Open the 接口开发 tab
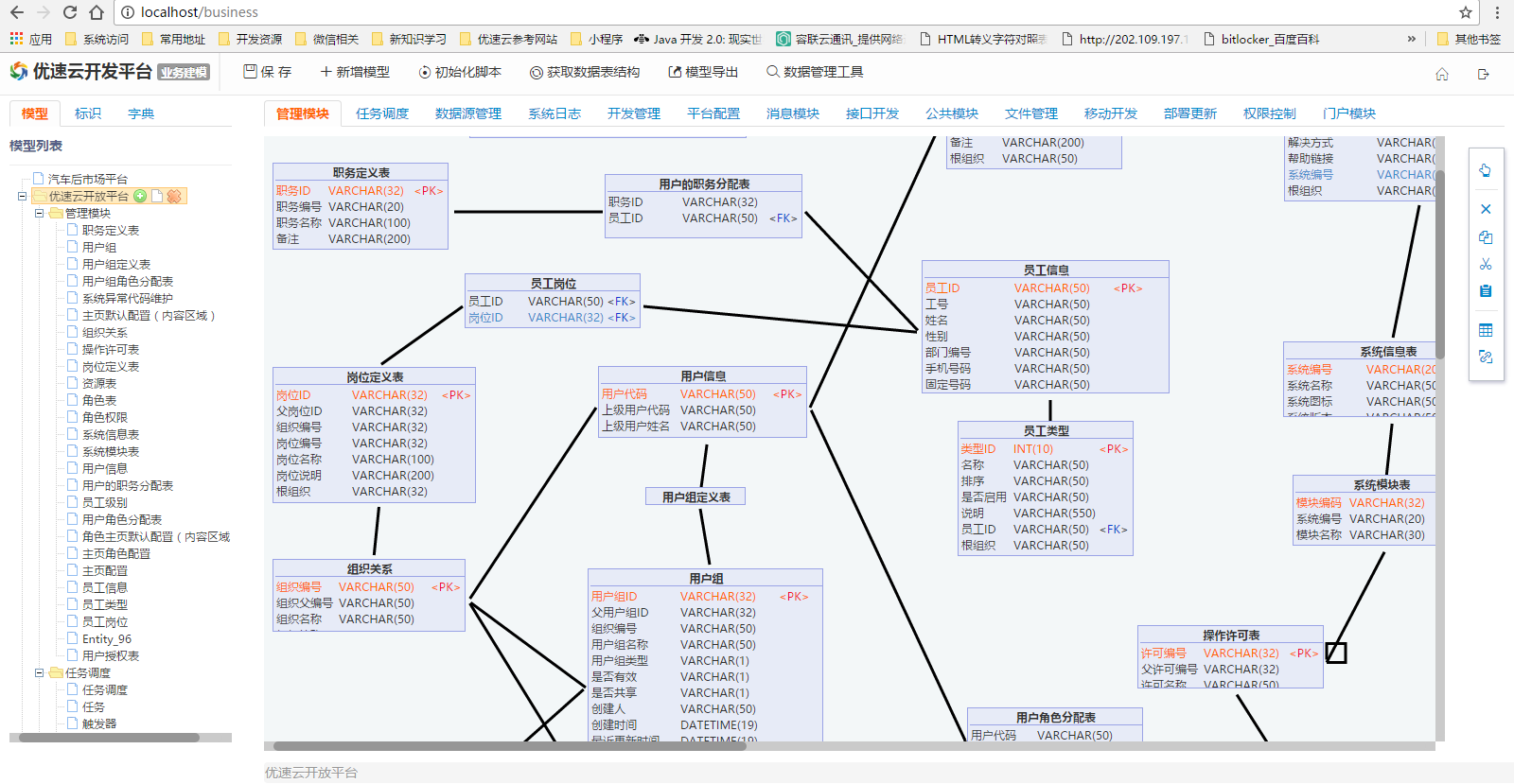This screenshot has height=784, width=1514. [x=872, y=113]
